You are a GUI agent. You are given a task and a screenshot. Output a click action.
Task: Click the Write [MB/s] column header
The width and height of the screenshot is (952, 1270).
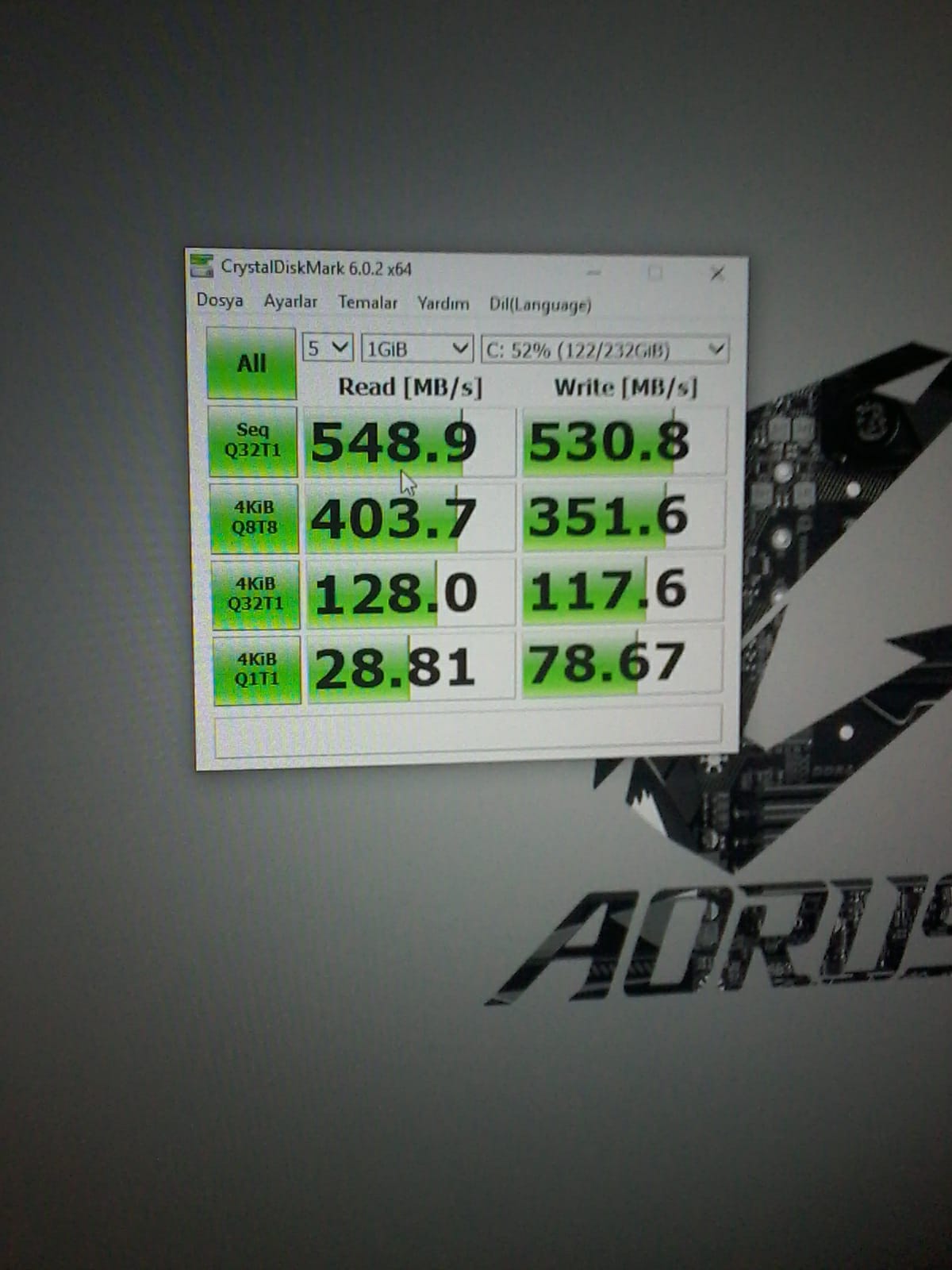(x=626, y=387)
